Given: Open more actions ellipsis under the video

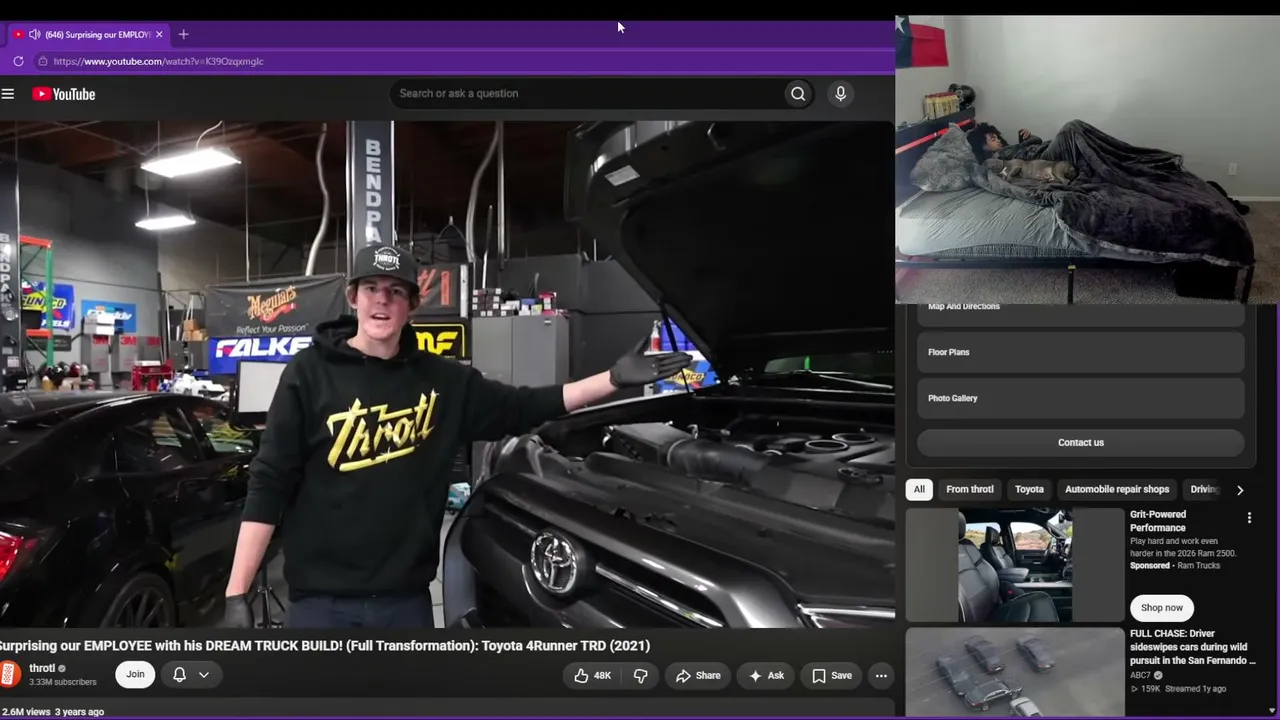Looking at the screenshot, I should click(x=881, y=676).
